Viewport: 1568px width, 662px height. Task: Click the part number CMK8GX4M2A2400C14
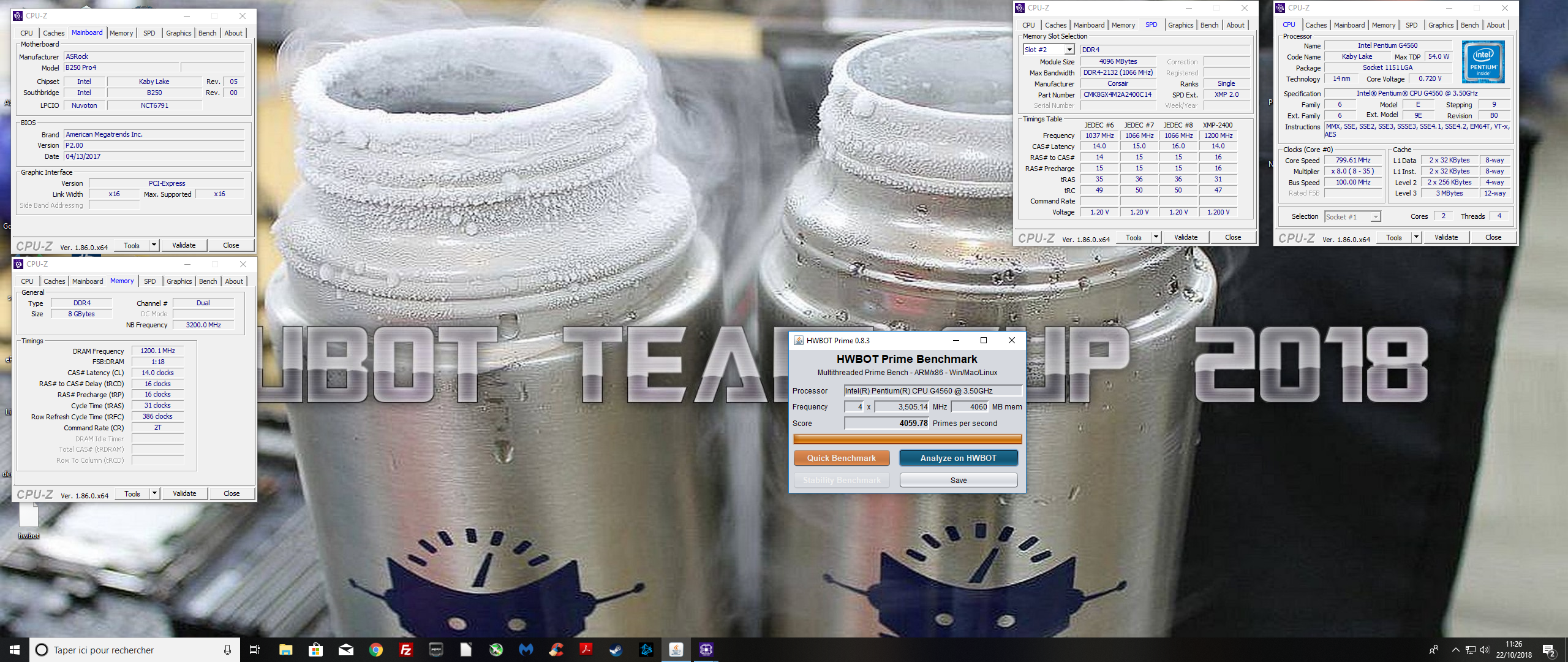tap(1117, 94)
